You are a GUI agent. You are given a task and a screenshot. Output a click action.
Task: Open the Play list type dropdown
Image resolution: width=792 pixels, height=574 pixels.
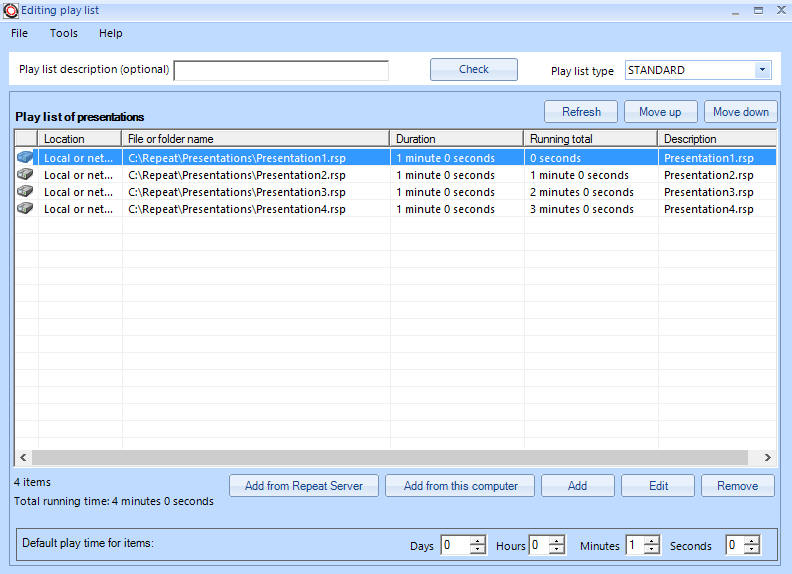762,70
